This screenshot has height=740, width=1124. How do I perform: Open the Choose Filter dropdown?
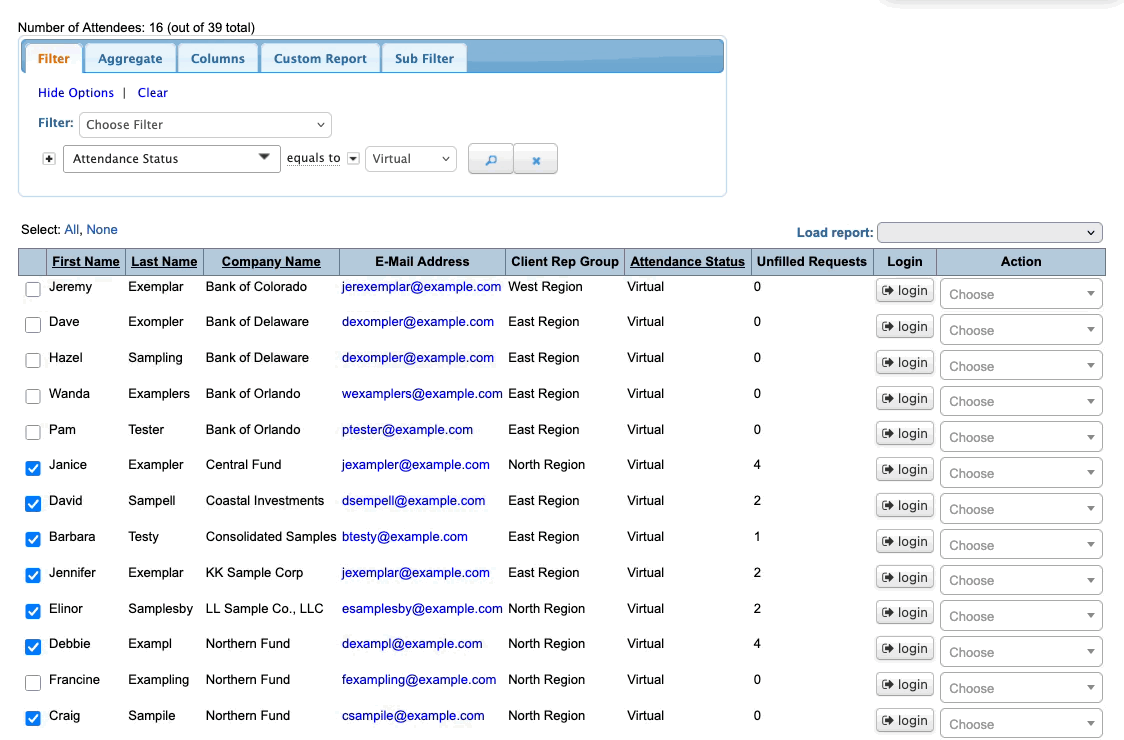coord(205,125)
